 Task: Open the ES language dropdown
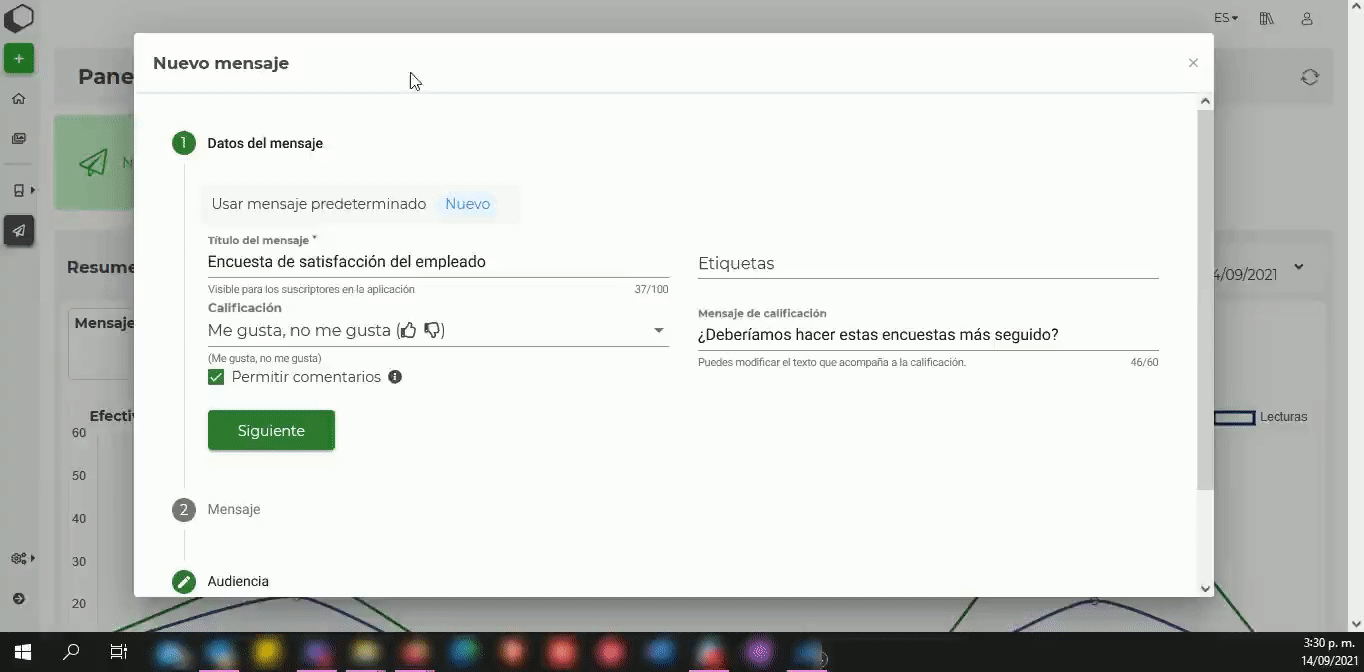tap(1225, 18)
